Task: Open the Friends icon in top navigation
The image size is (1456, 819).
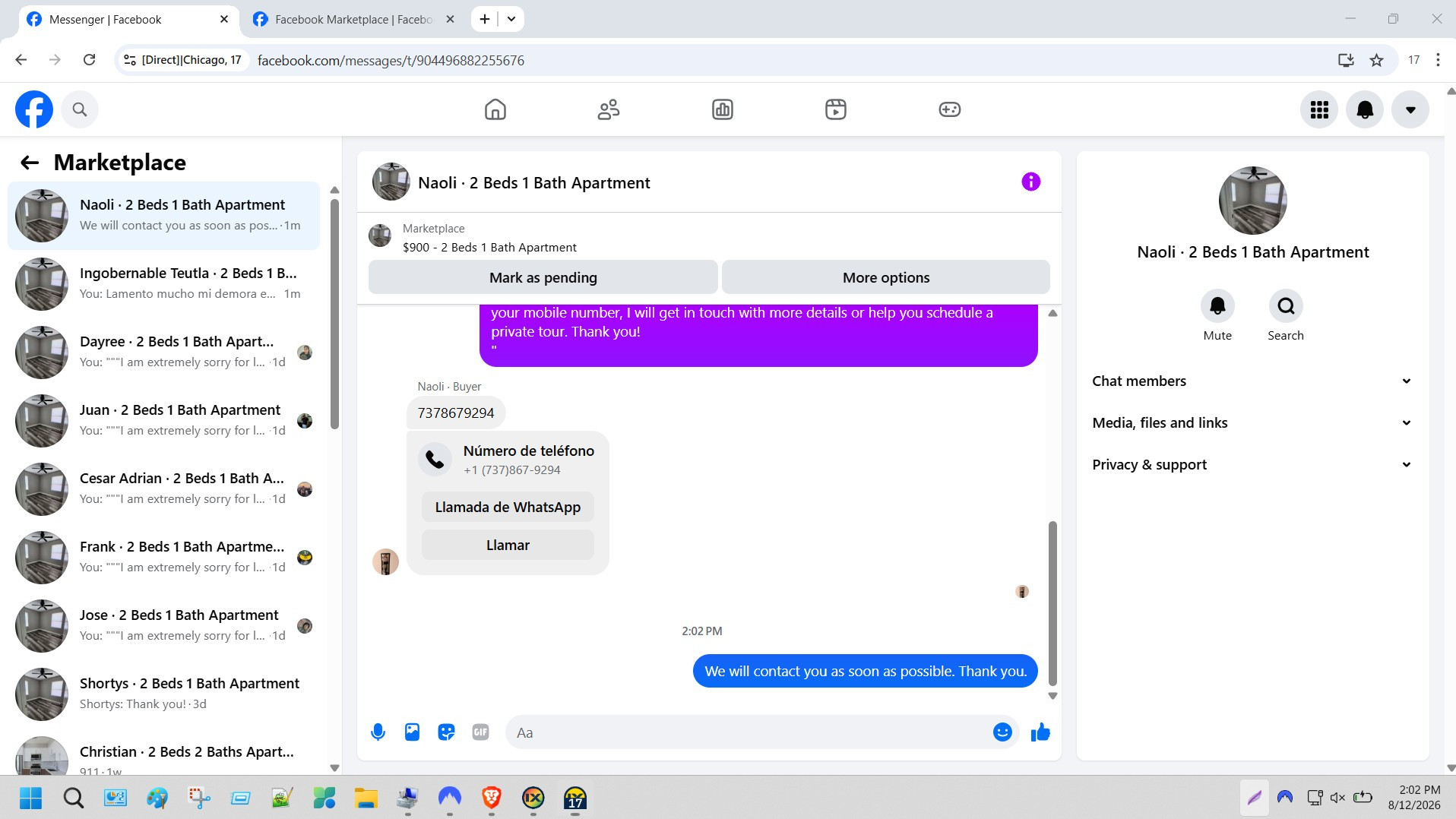Action: (609, 109)
